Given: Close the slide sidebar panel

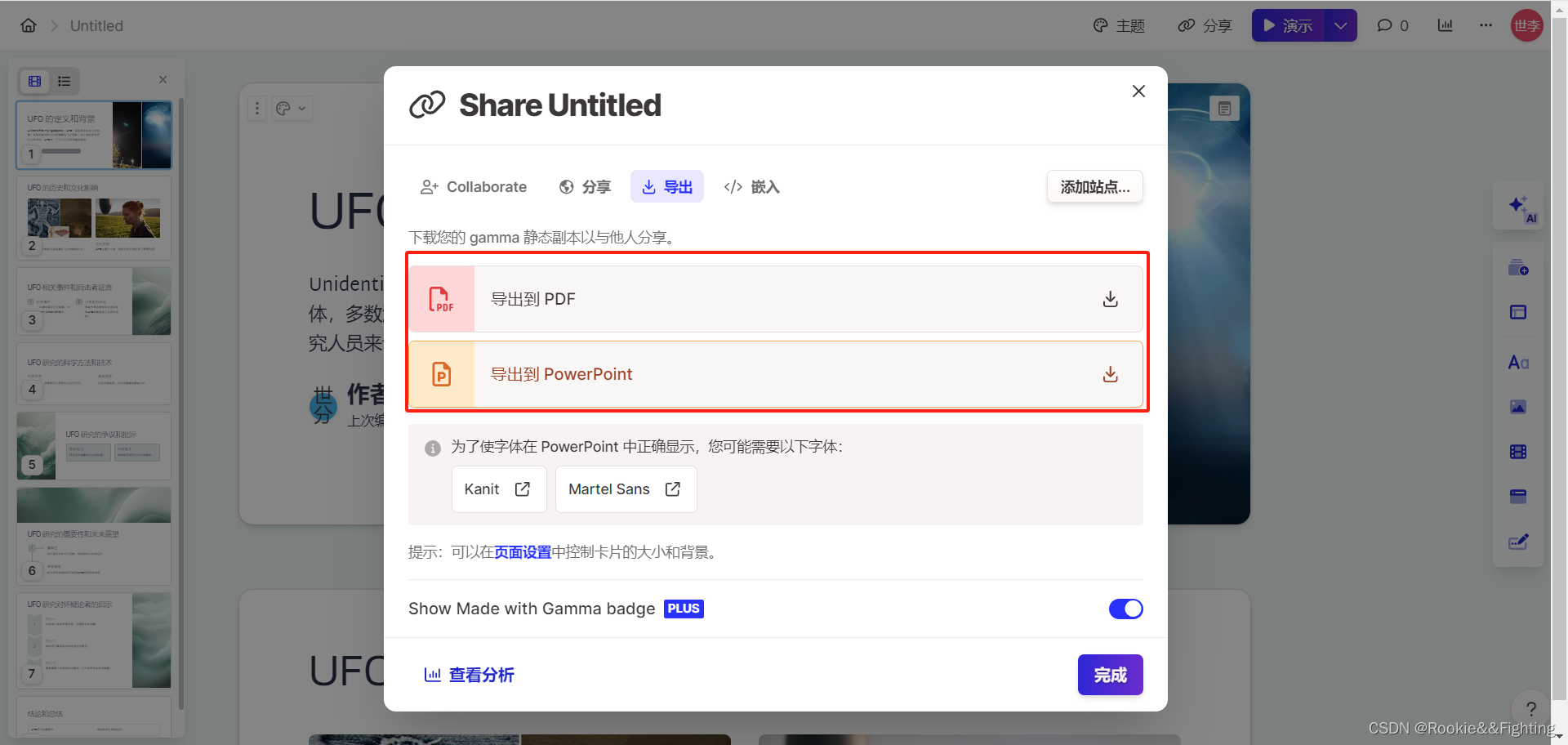Looking at the screenshot, I should pos(163,79).
